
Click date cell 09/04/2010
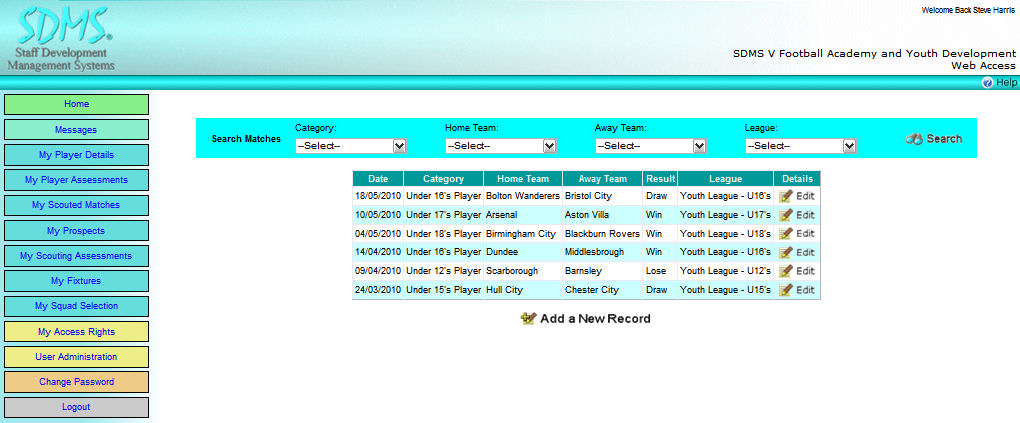pyautogui.click(x=378, y=271)
